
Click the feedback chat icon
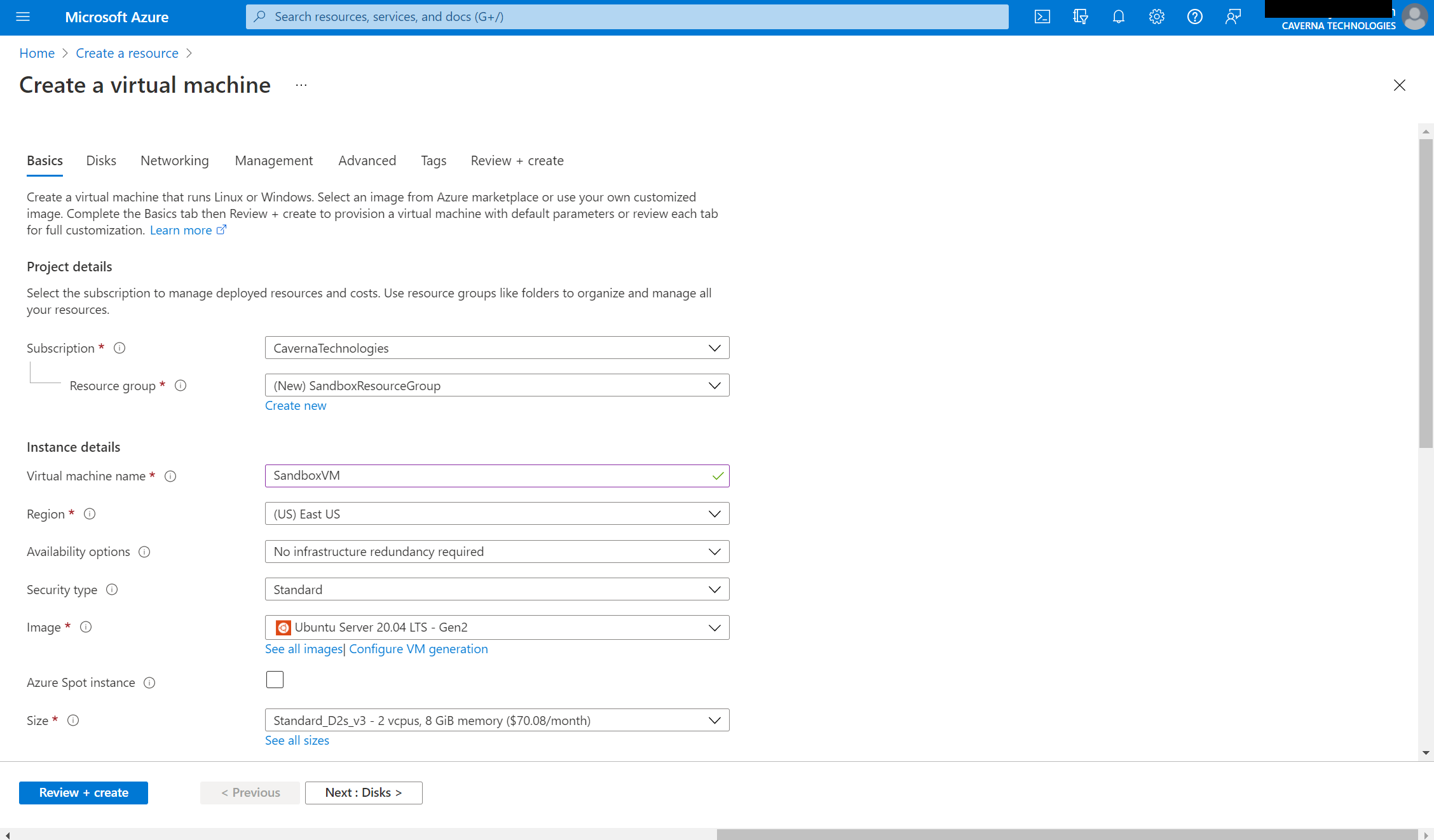(1233, 17)
